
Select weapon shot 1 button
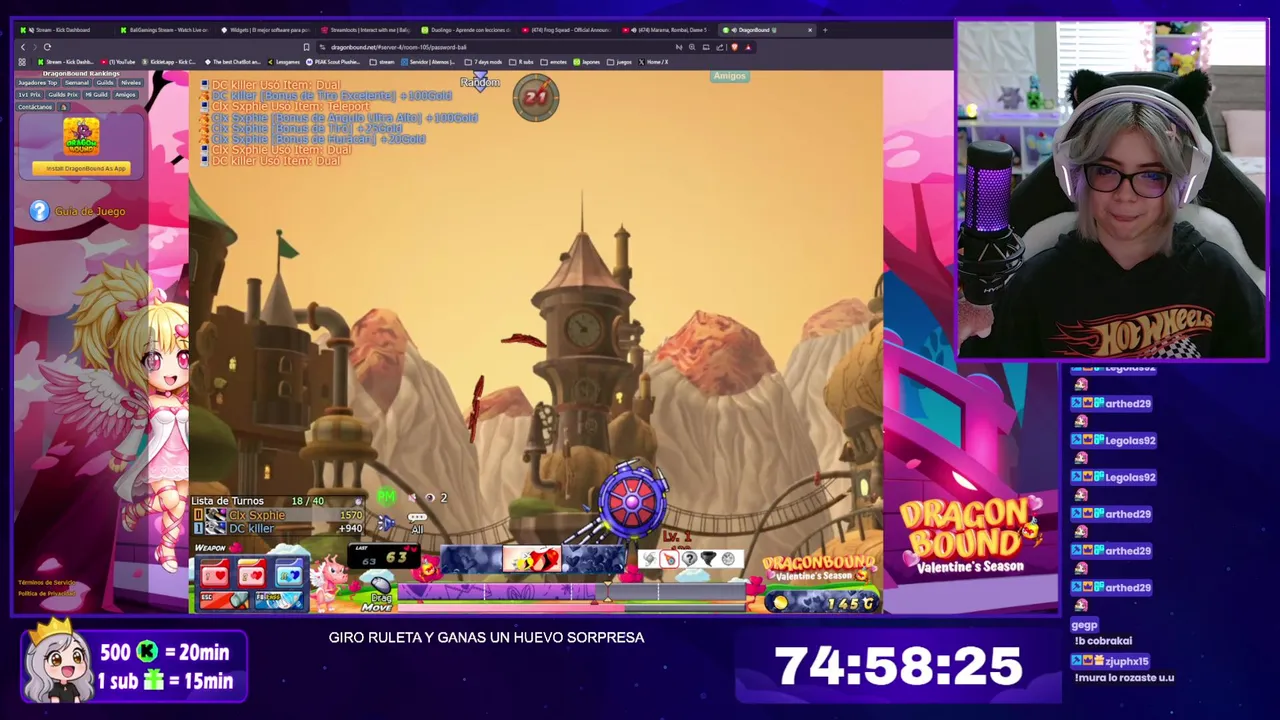coord(214,574)
